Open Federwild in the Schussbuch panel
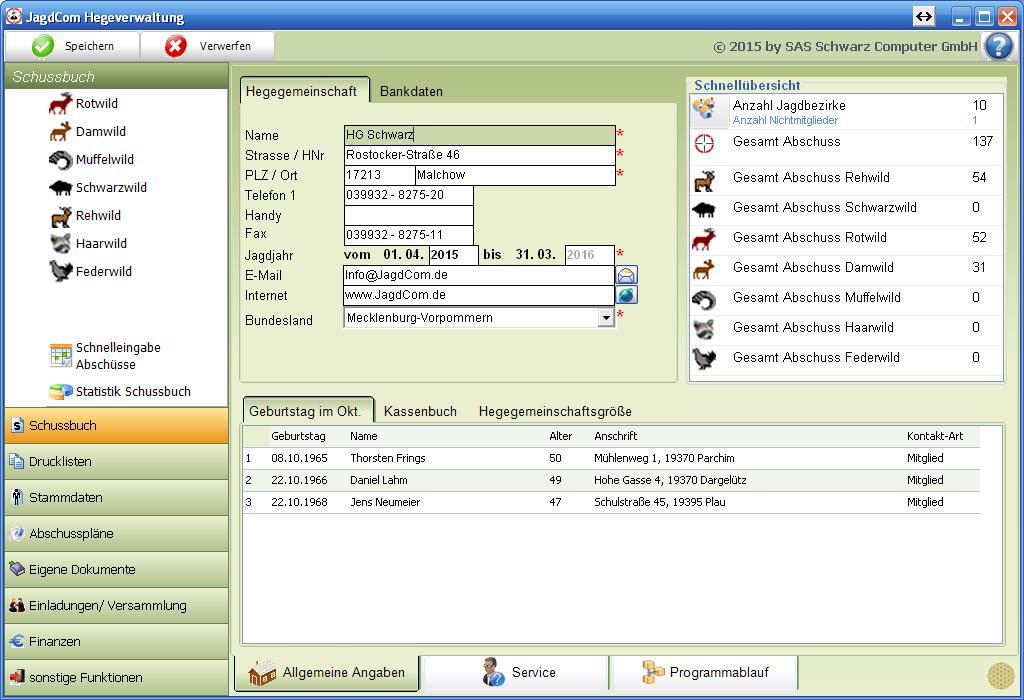1024x700 pixels. (103, 272)
